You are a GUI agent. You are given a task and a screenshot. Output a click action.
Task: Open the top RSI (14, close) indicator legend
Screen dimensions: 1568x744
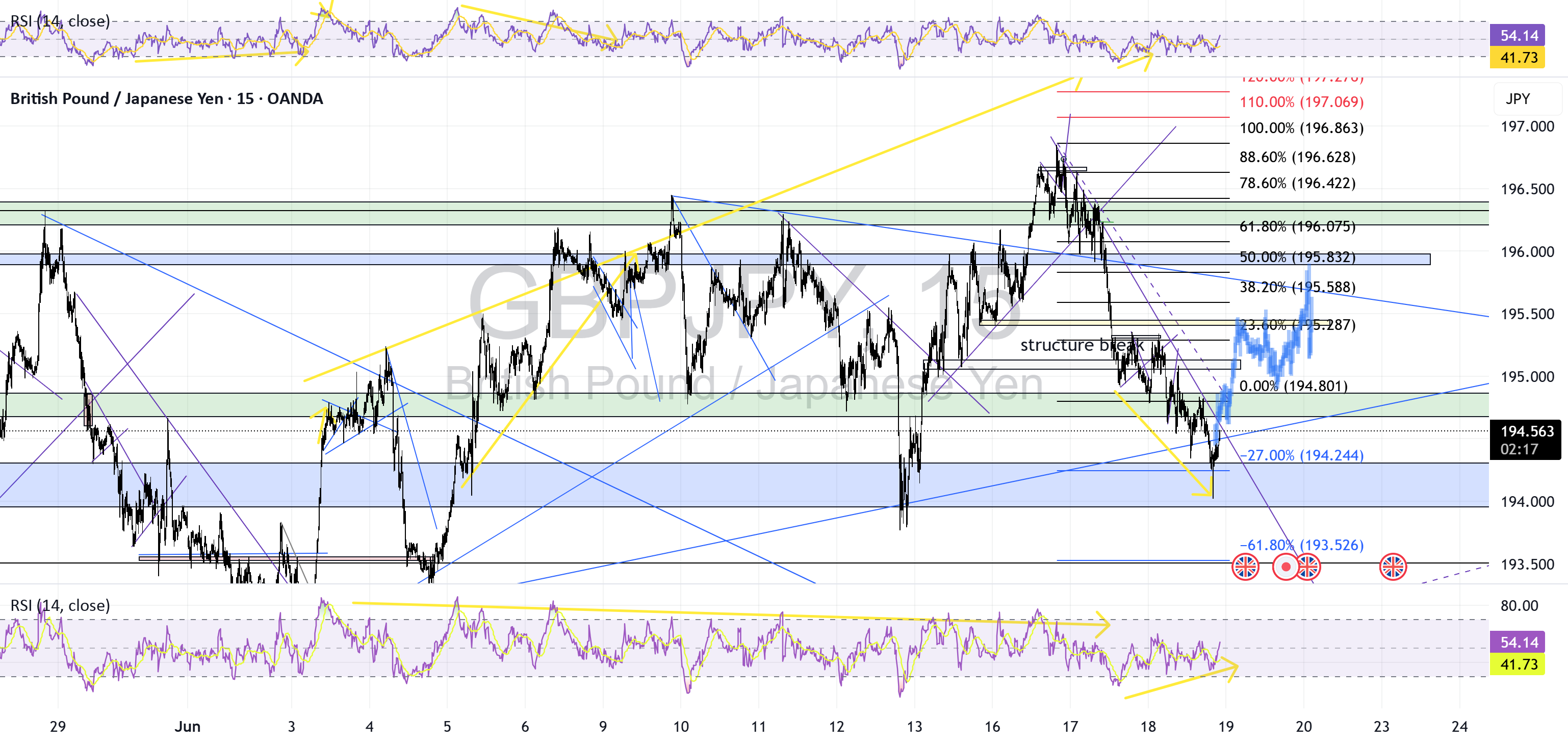[60, 21]
